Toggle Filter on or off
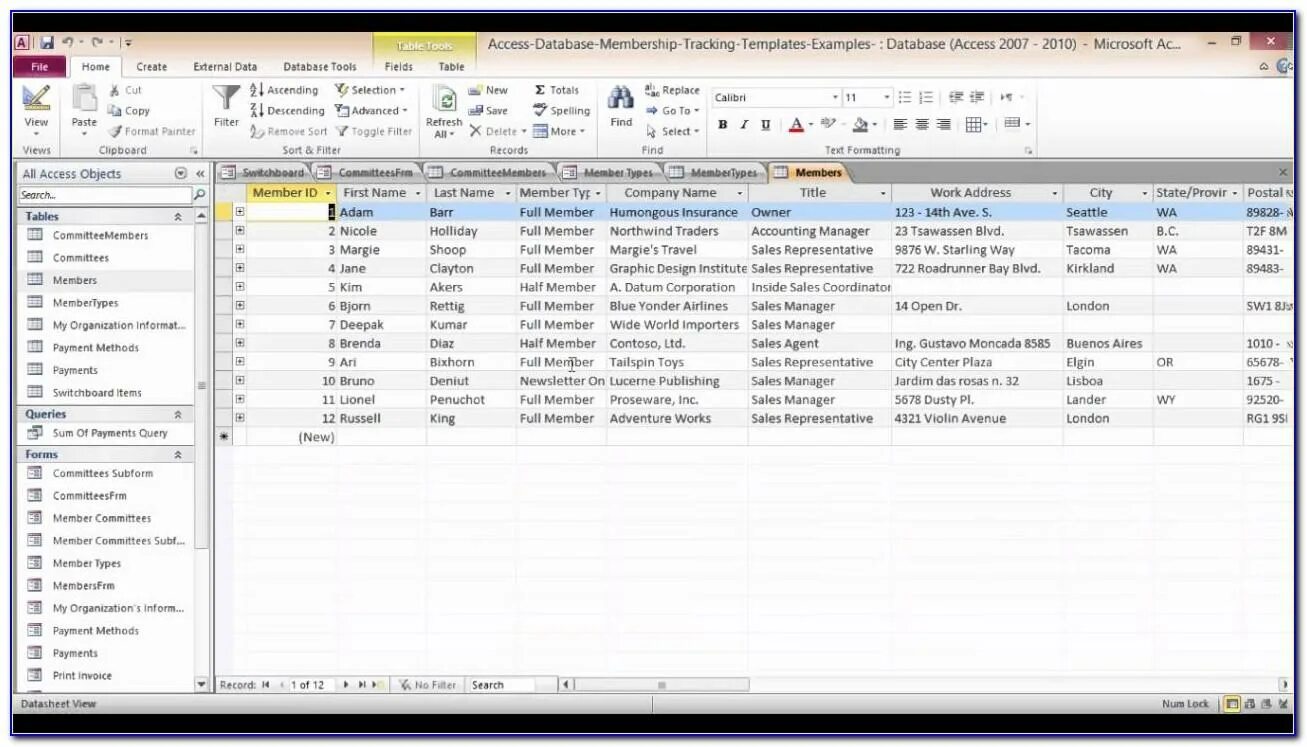The image size is (1307, 747). click(x=375, y=131)
